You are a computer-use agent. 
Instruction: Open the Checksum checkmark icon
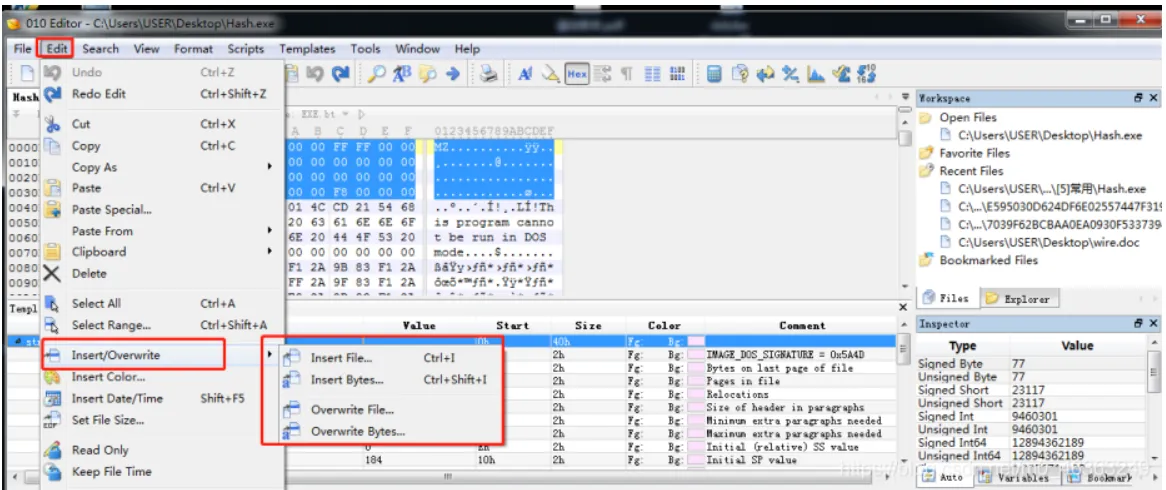841,74
